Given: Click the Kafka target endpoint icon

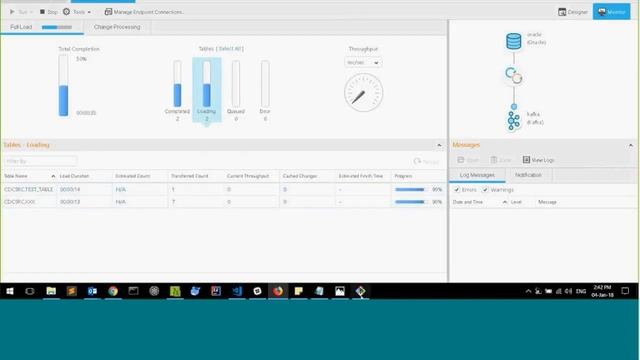Looking at the screenshot, I should pos(513,120).
